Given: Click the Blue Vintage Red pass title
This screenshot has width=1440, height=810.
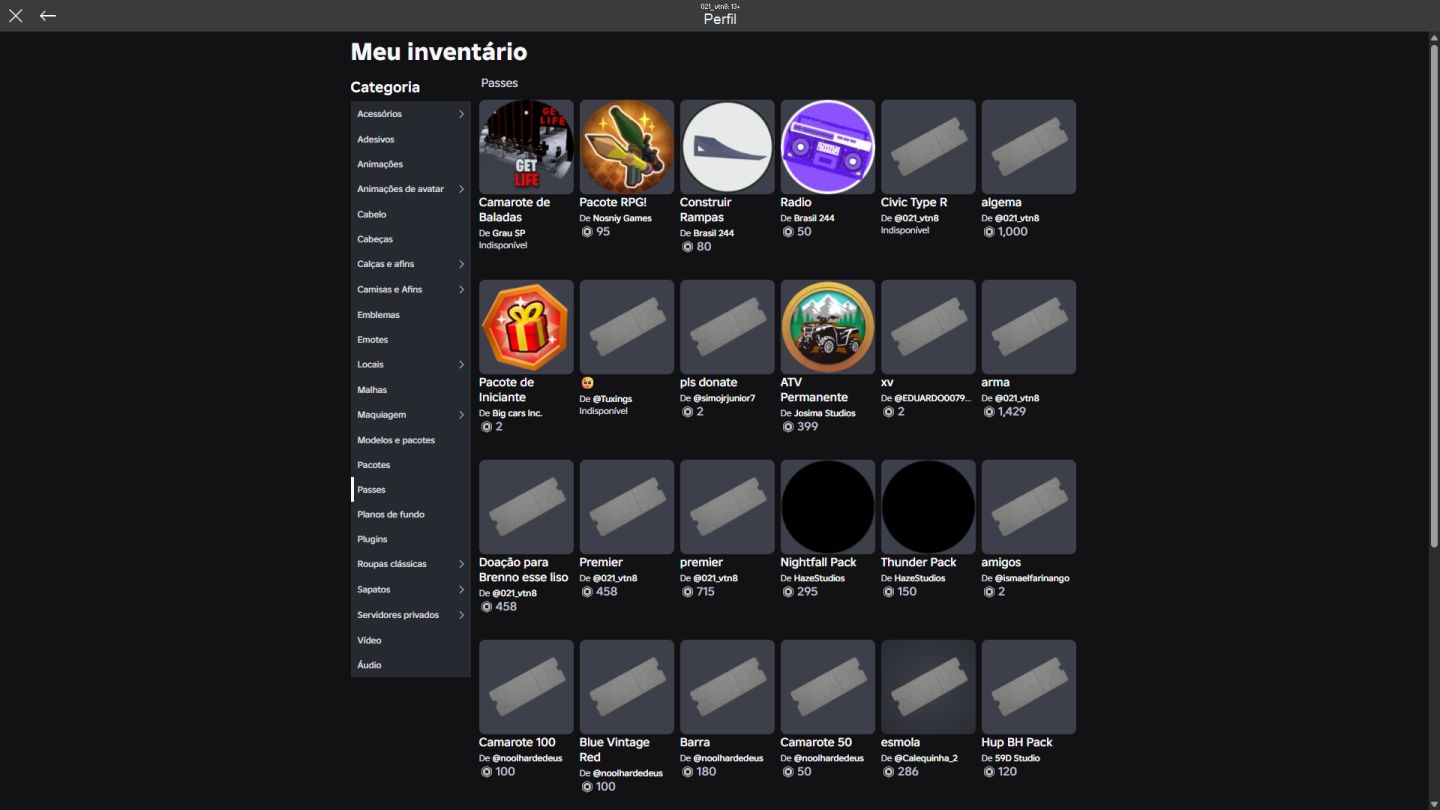Looking at the screenshot, I should pos(614,750).
